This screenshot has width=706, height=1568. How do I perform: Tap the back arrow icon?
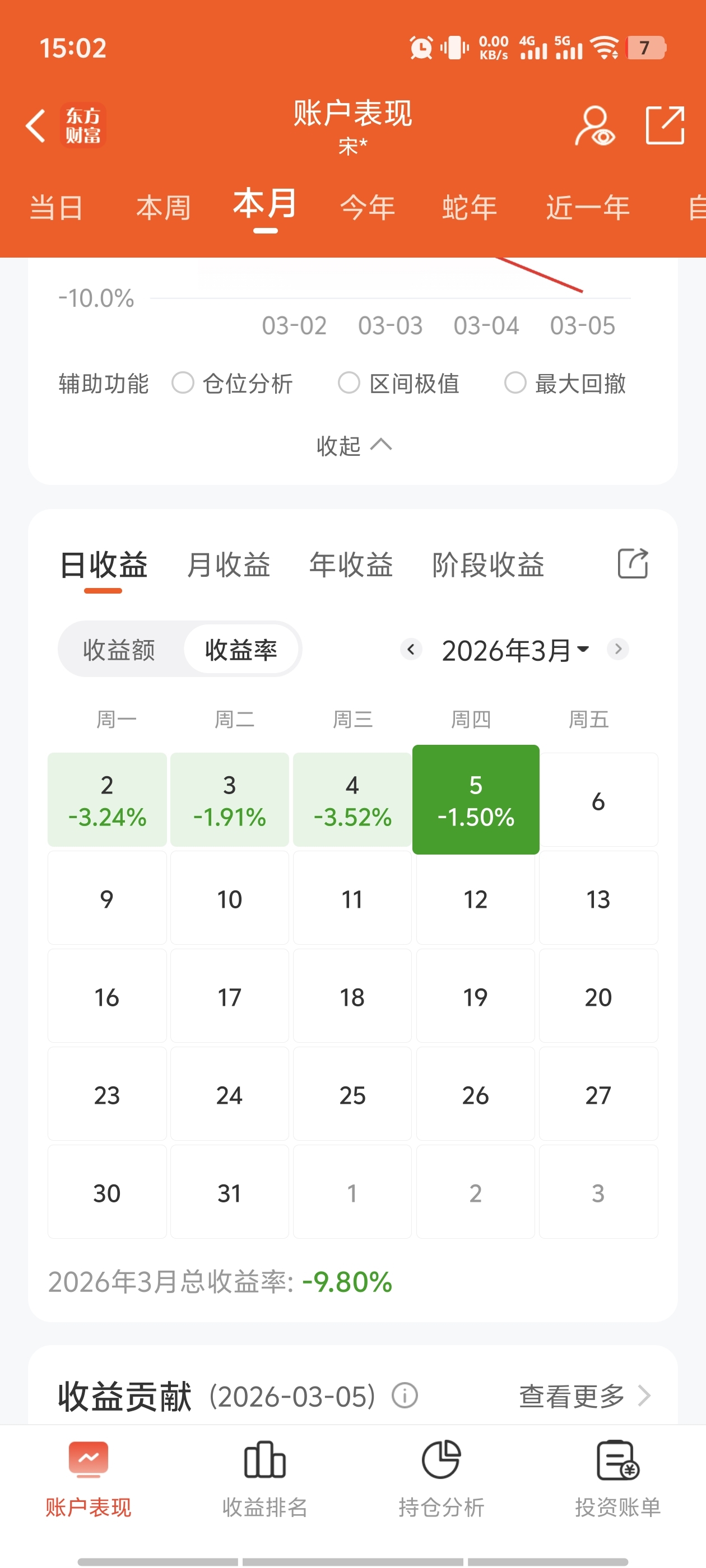coord(36,126)
